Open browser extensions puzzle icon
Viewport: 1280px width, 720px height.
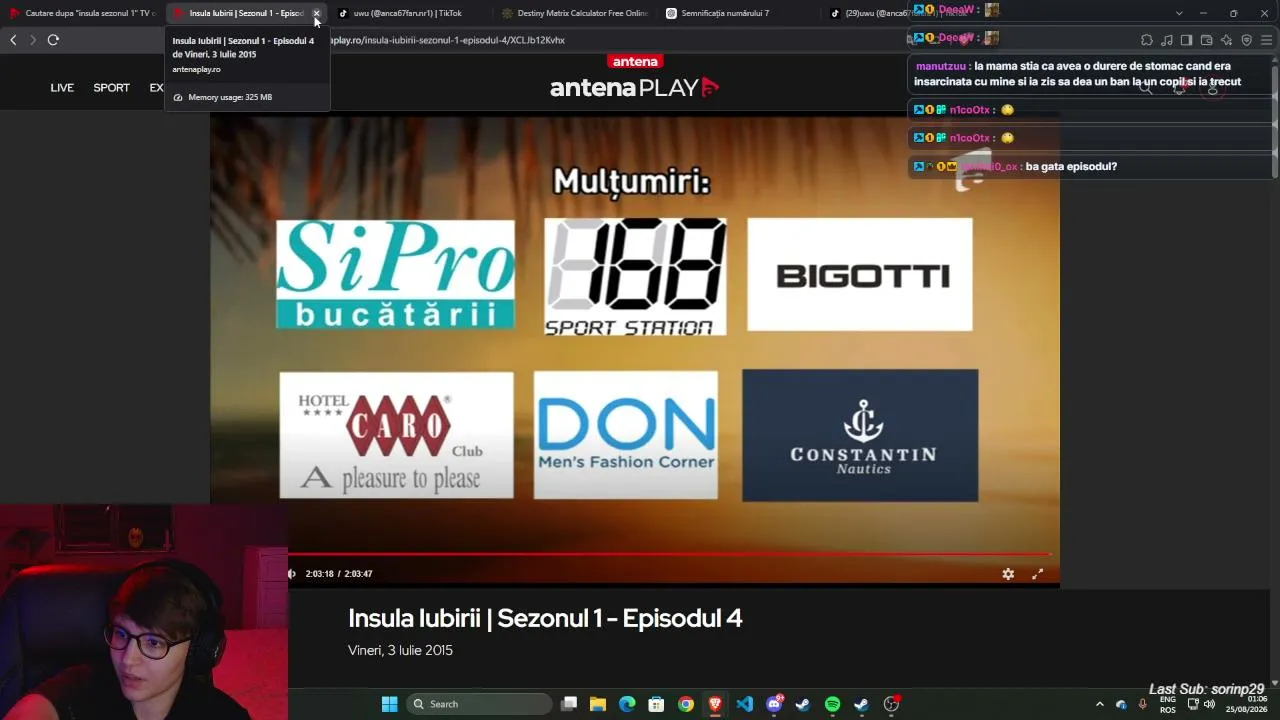point(1146,40)
